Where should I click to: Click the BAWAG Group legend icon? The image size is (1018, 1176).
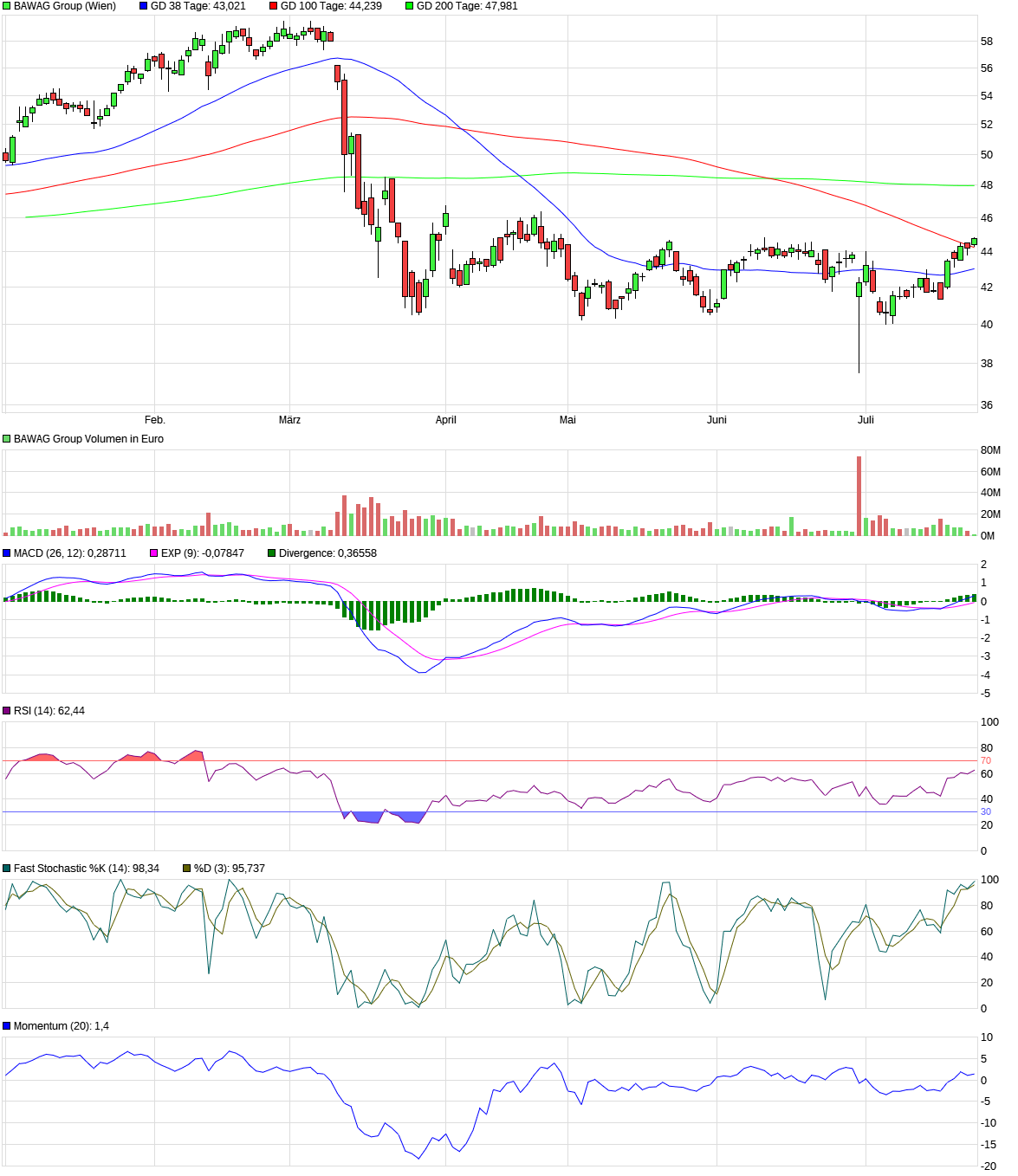pos(7,7)
